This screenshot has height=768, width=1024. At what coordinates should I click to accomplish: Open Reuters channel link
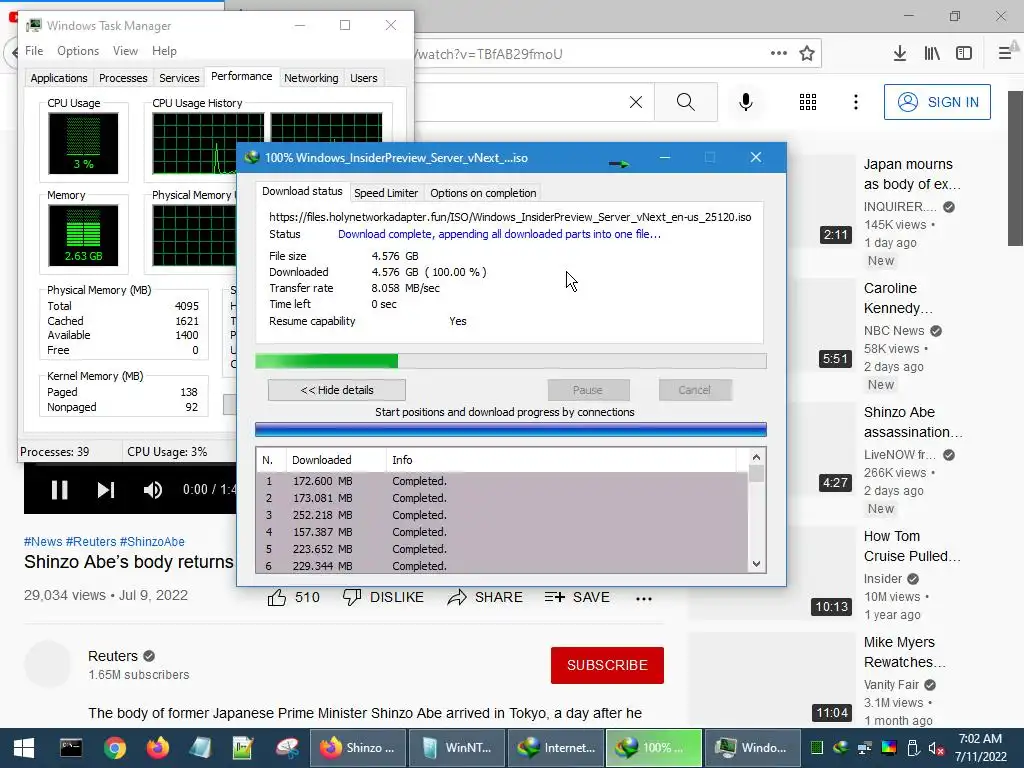113,656
